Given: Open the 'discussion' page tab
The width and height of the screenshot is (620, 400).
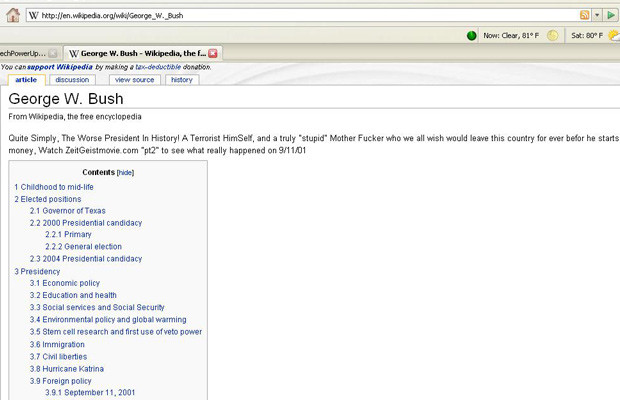Looking at the screenshot, I should [72, 79].
